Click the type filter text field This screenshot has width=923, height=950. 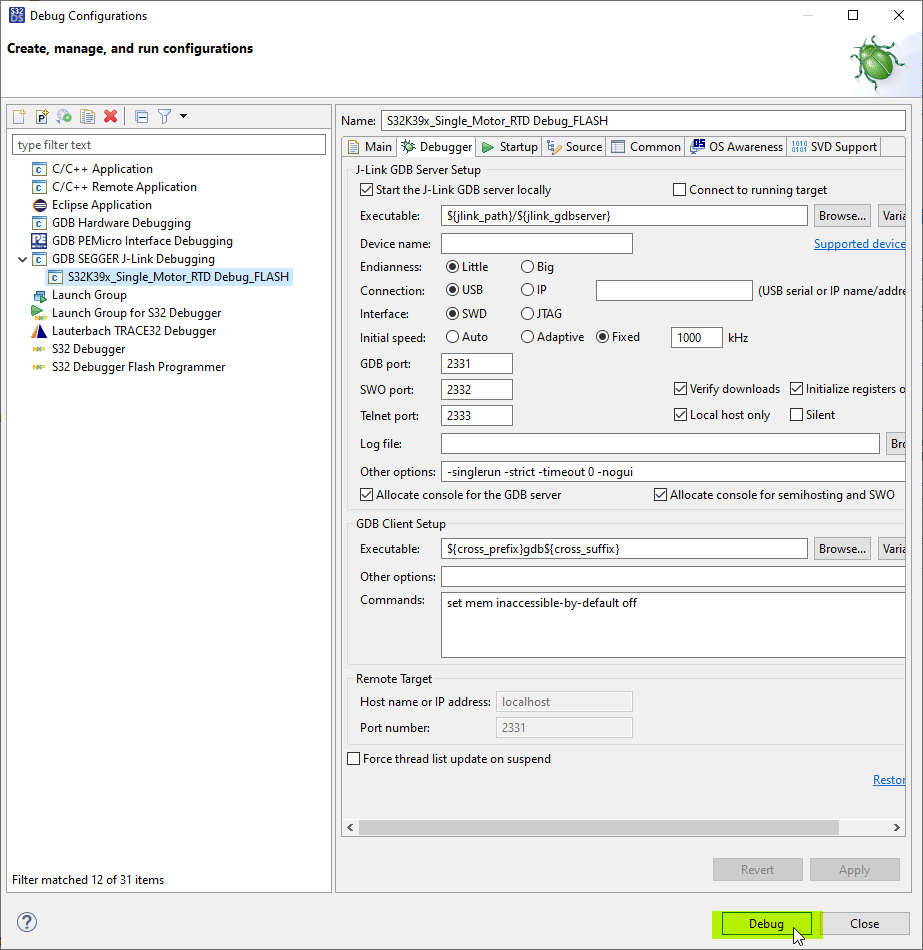(168, 145)
